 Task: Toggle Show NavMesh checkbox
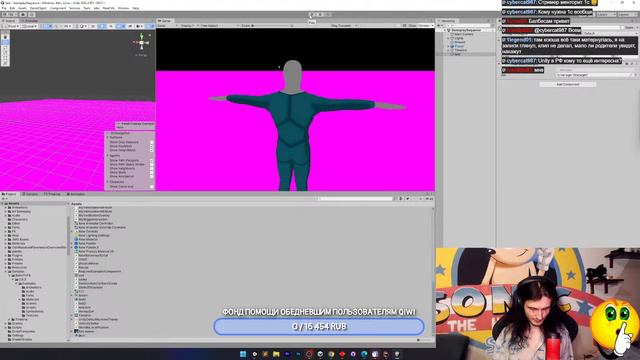pyautogui.click(x=152, y=146)
